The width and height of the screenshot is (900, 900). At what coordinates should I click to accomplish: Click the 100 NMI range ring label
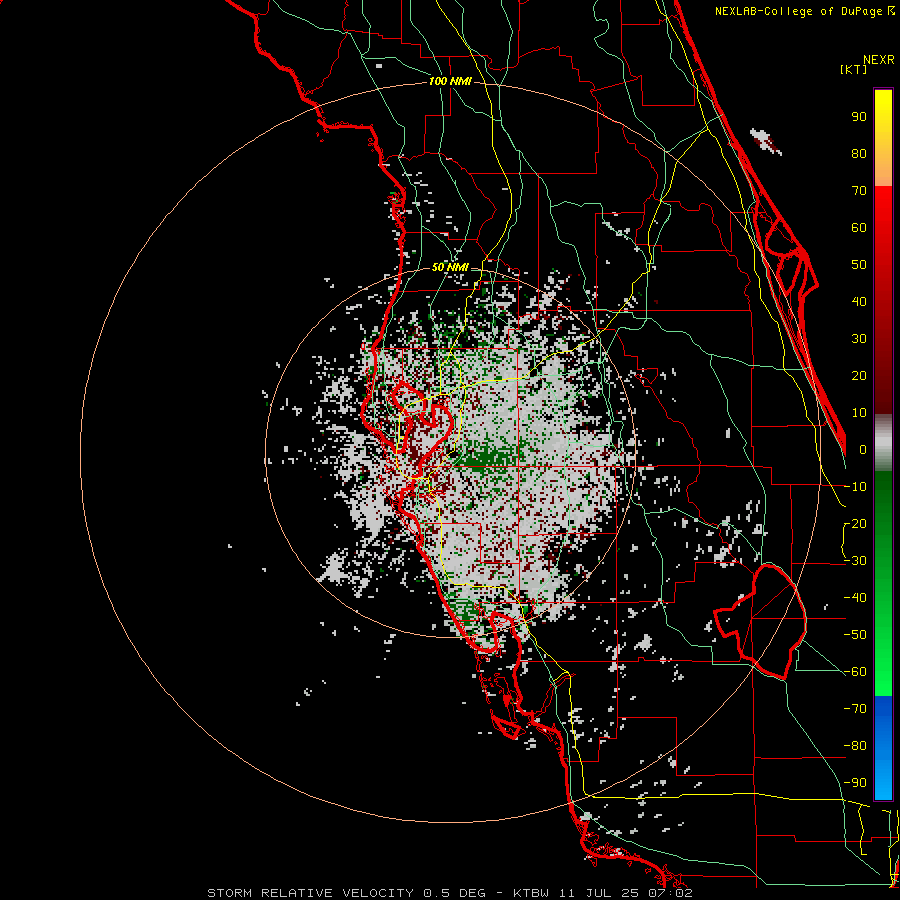click(x=450, y=81)
